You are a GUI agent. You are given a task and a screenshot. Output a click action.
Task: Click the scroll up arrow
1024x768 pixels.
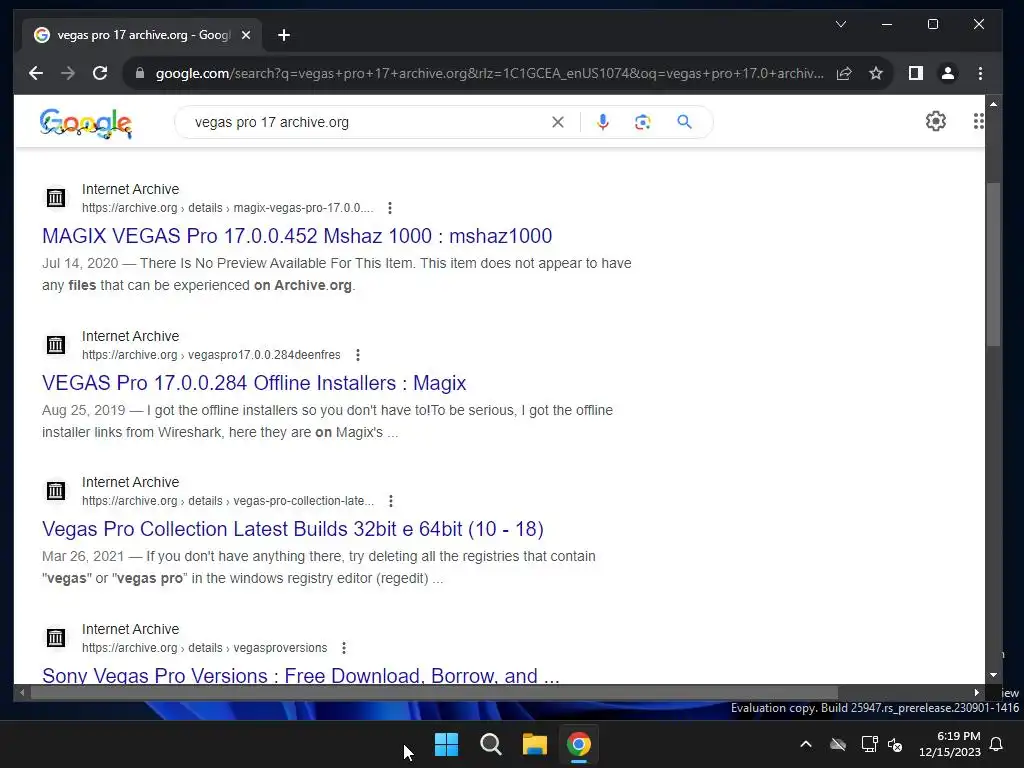[993, 104]
